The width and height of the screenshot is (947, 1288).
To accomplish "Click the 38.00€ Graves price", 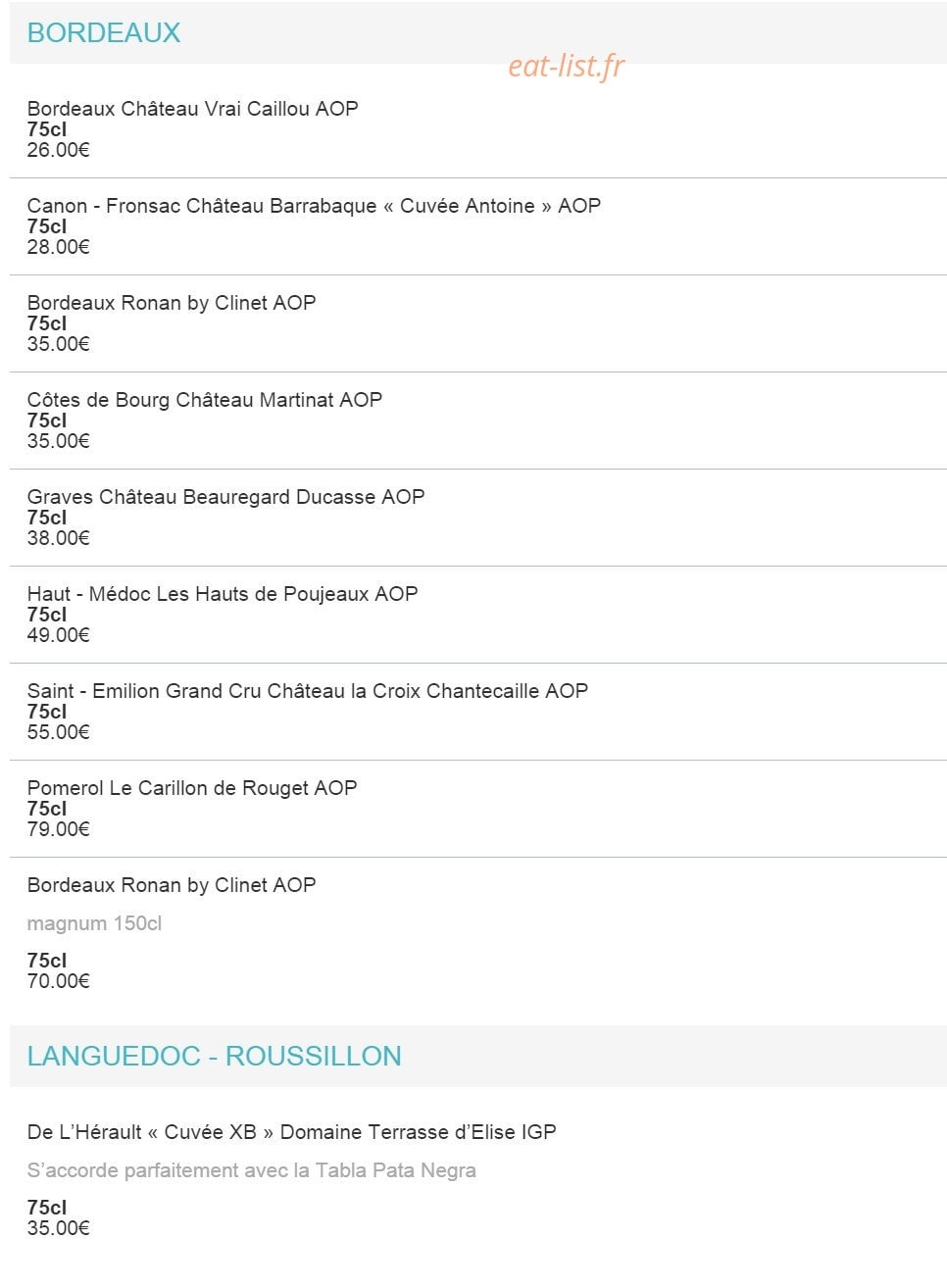I will (x=59, y=538).
